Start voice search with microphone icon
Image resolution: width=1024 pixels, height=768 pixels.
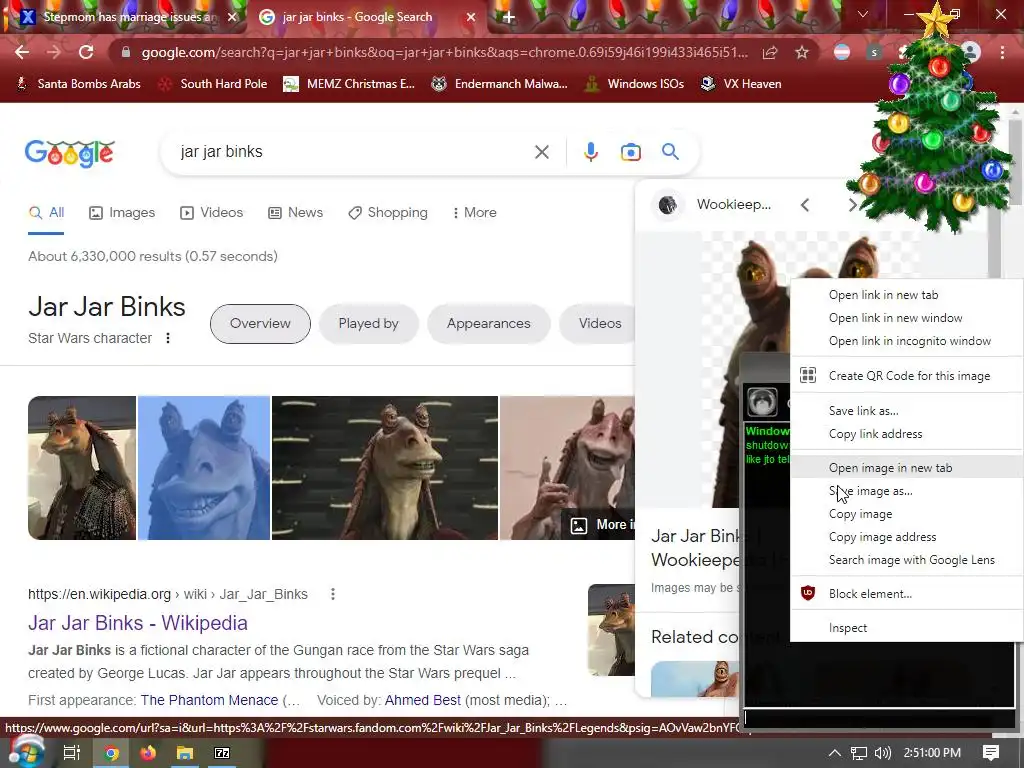pos(590,152)
